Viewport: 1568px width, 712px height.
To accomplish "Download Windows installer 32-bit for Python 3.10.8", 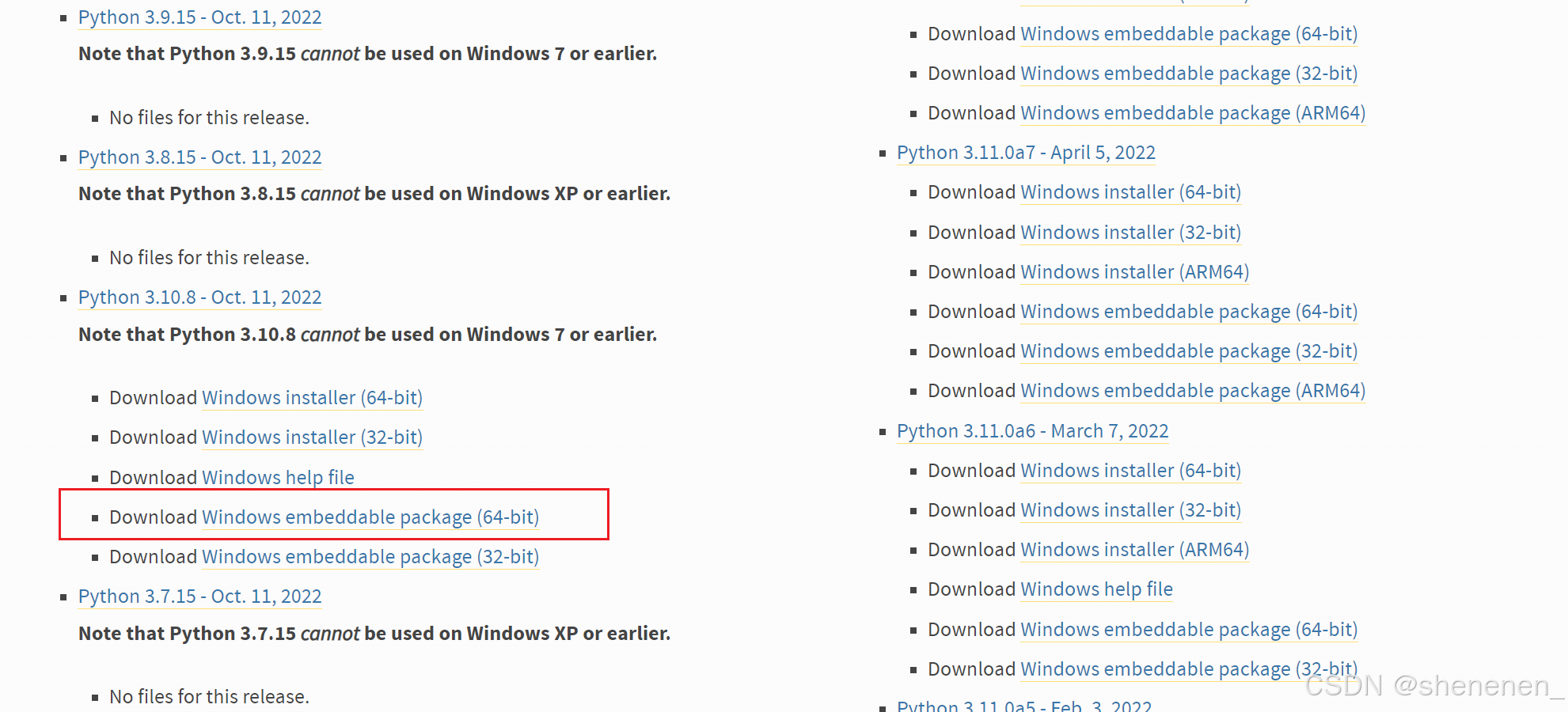I will (x=312, y=437).
